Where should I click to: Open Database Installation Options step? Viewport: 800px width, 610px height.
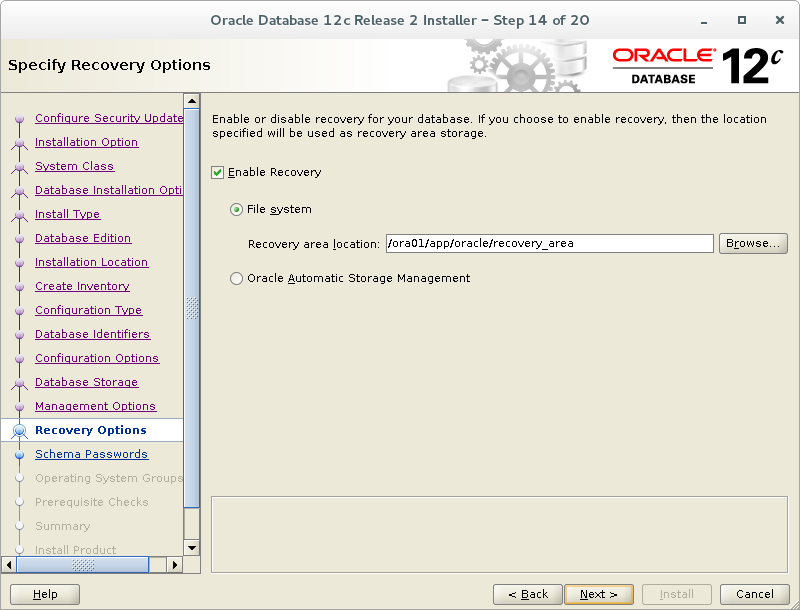(x=109, y=190)
